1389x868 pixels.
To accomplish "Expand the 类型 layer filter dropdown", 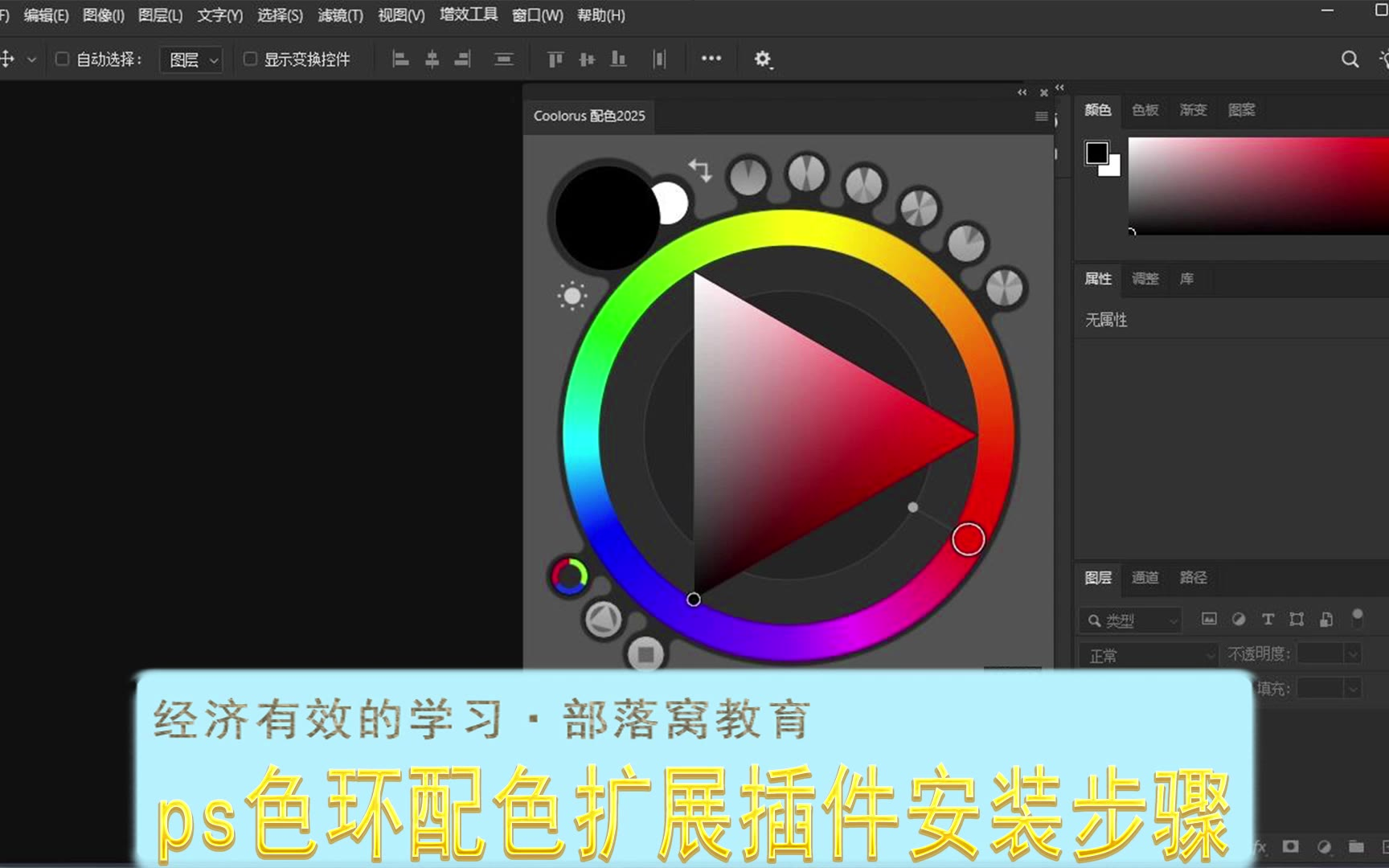I will 1130,620.
